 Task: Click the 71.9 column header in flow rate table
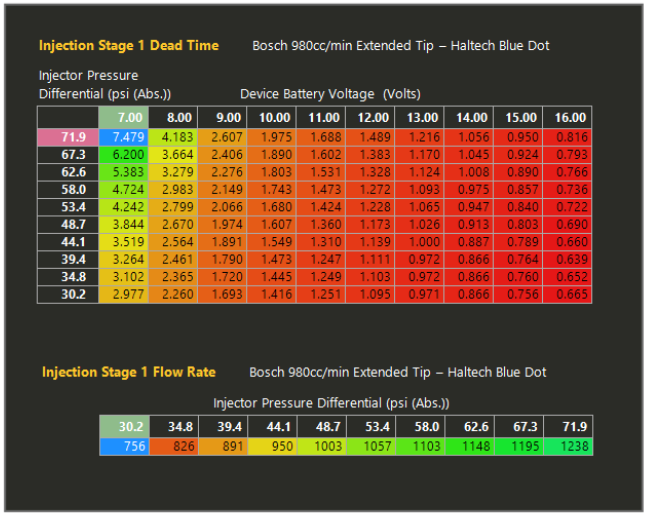pyautogui.click(x=568, y=427)
